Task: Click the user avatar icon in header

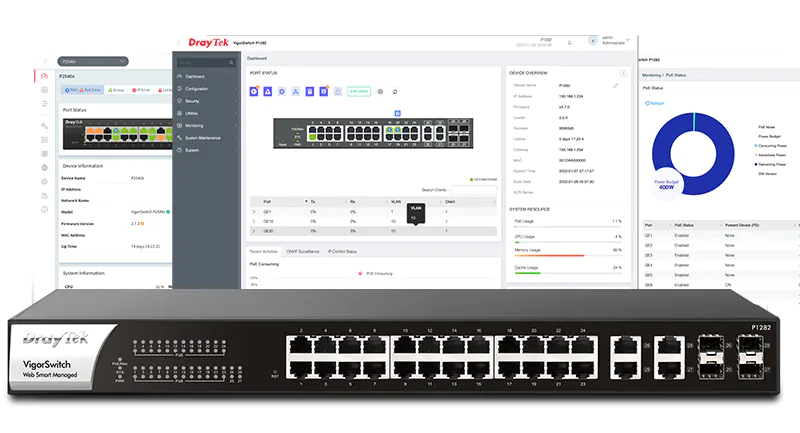Action: [592, 40]
